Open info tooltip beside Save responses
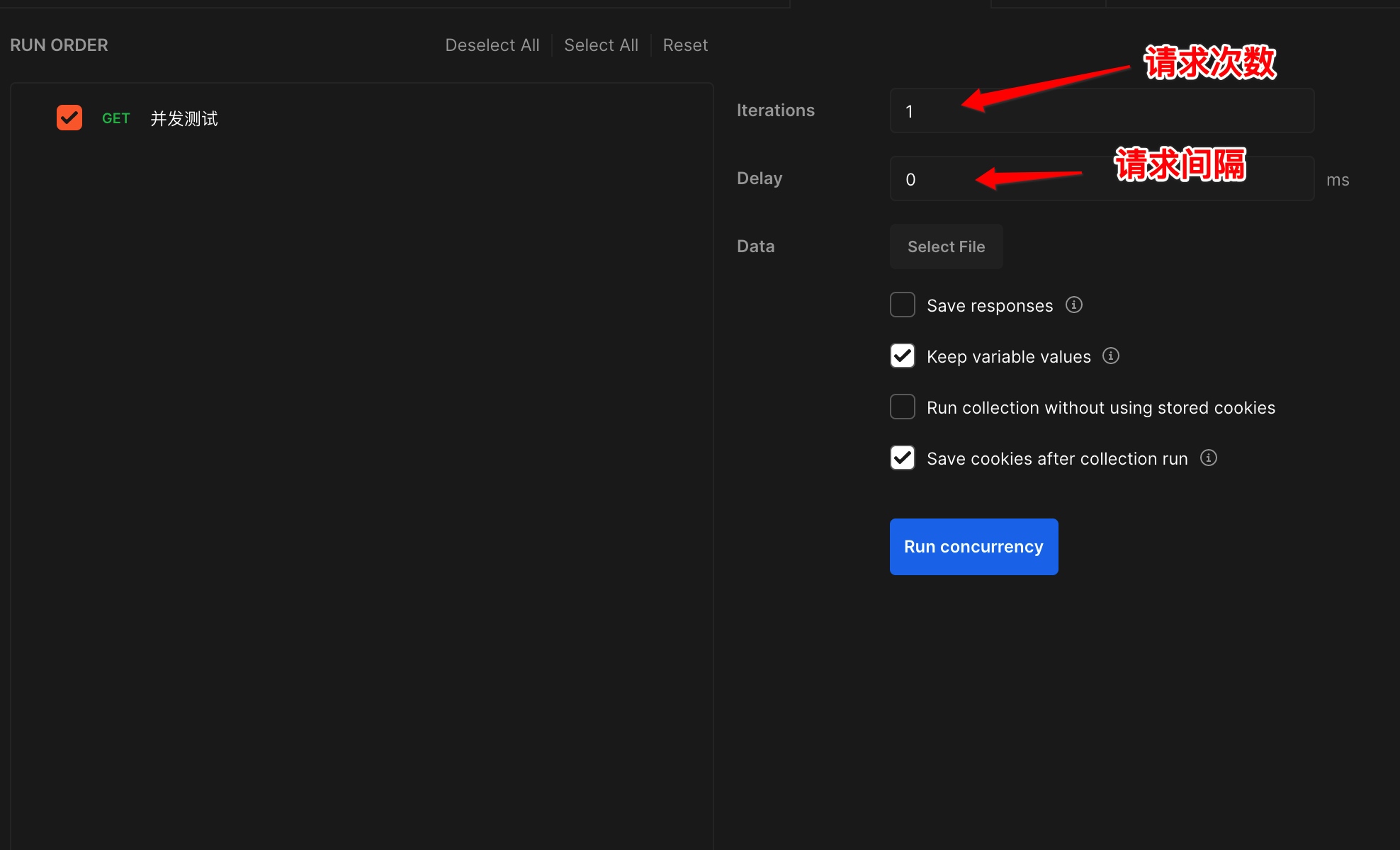This screenshot has width=1400, height=850. (x=1073, y=305)
